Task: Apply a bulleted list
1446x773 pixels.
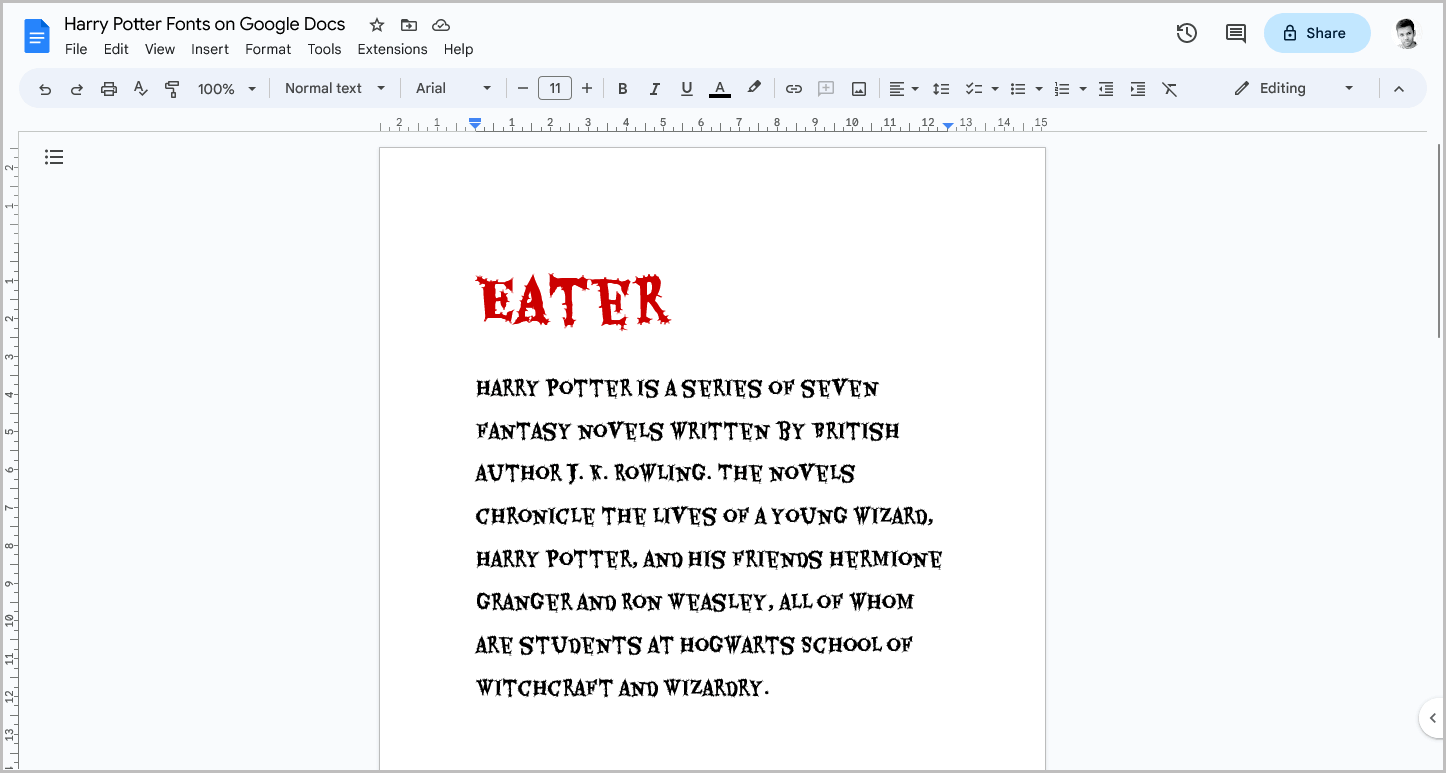Action: point(1019,88)
